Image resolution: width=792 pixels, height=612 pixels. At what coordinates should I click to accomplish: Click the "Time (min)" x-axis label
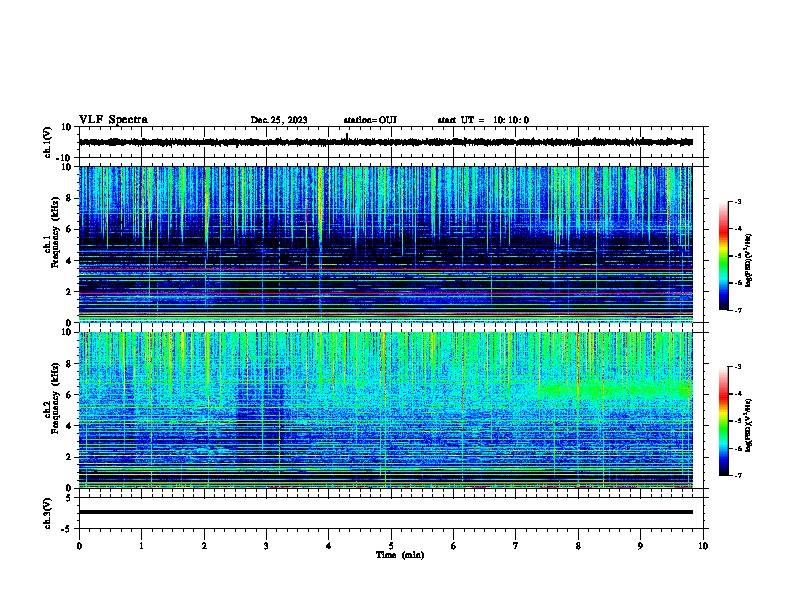click(x=400, y=555)
